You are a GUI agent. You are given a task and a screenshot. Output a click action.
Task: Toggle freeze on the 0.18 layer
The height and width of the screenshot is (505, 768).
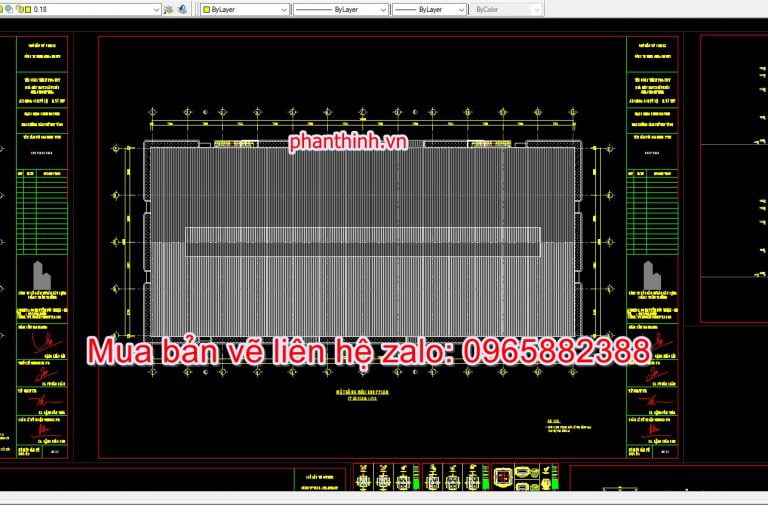click(7, 9)
